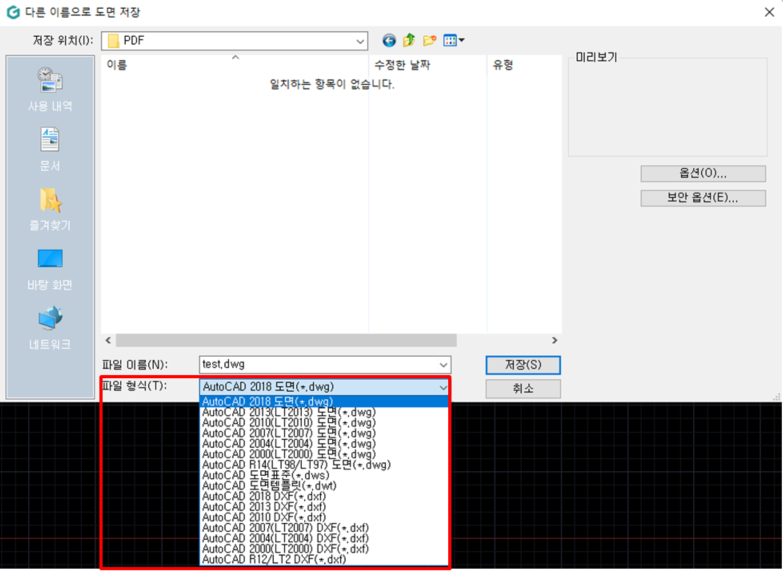Click the left scroll arrow of file list
The height and width of the screenshot is (571, 783).
pos(108,340)
